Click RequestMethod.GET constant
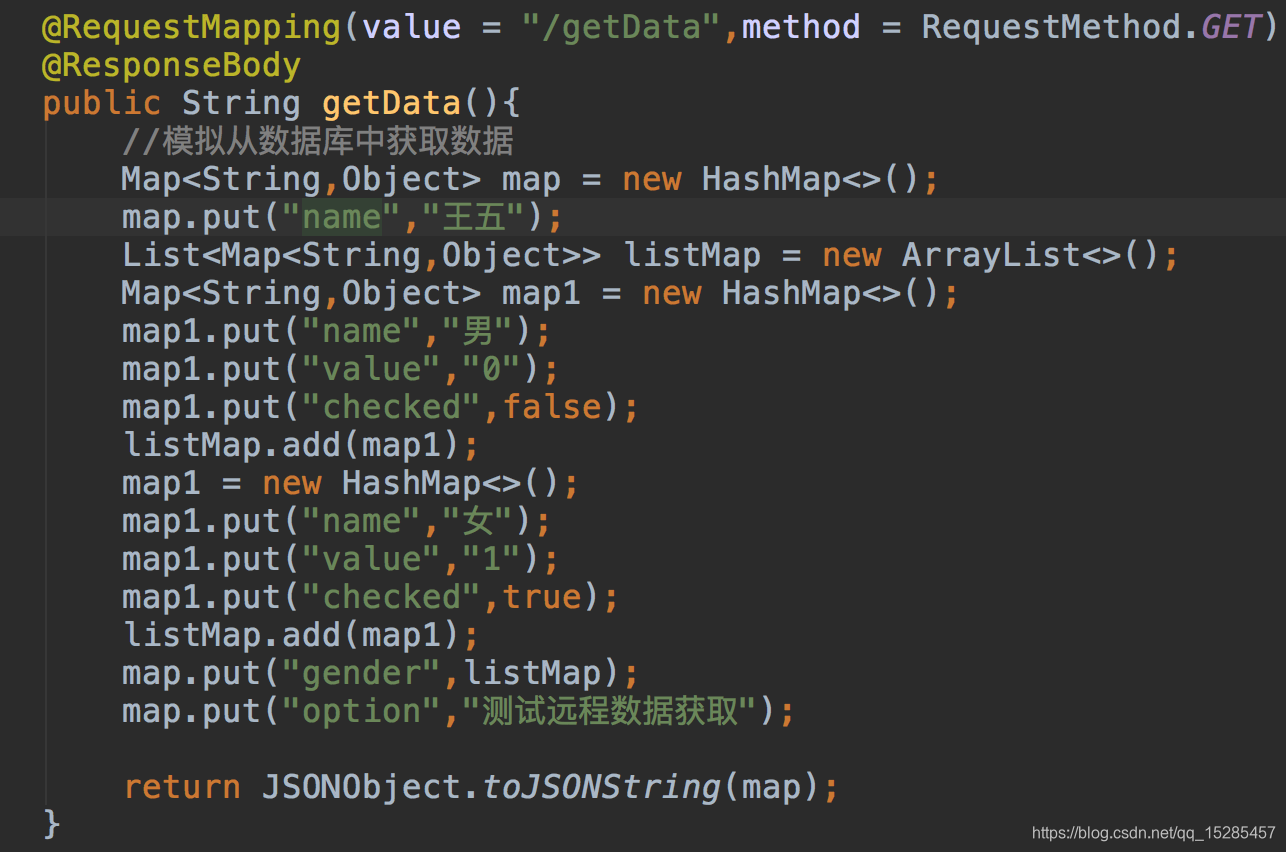The image size is (1286, 852). (x=1091, y=27)
